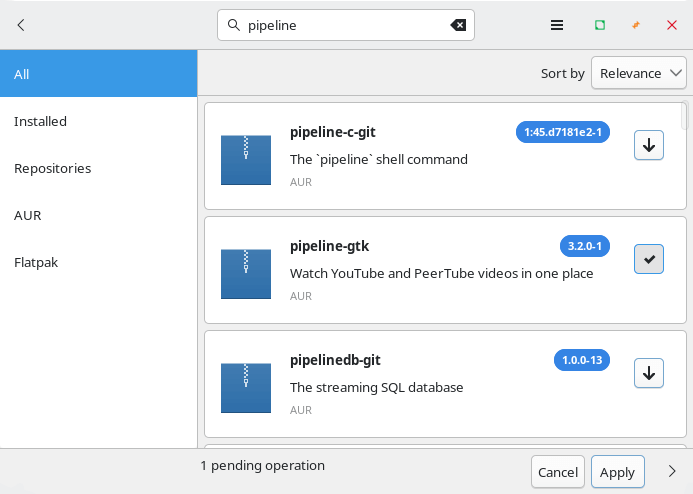Viewport: 693px width, 494px height.
Task: Click the pipelinedb-git package icon
Action: (246, 388)
